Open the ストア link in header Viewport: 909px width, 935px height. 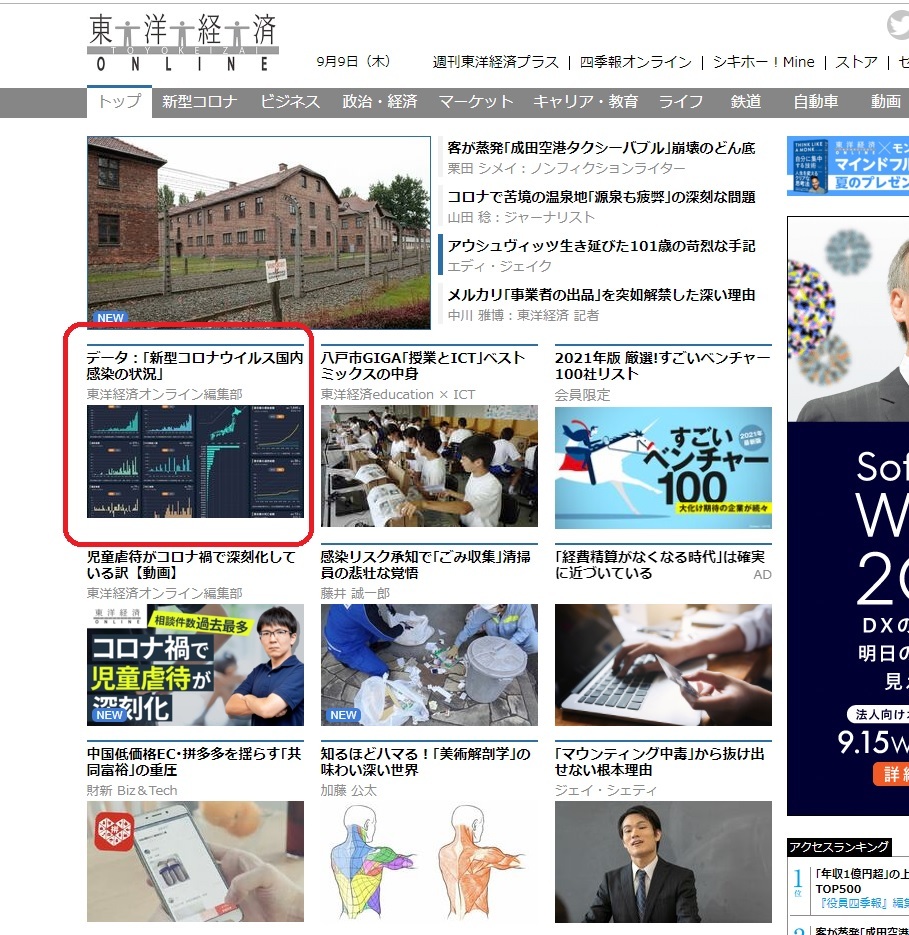[x=857, y=62]
